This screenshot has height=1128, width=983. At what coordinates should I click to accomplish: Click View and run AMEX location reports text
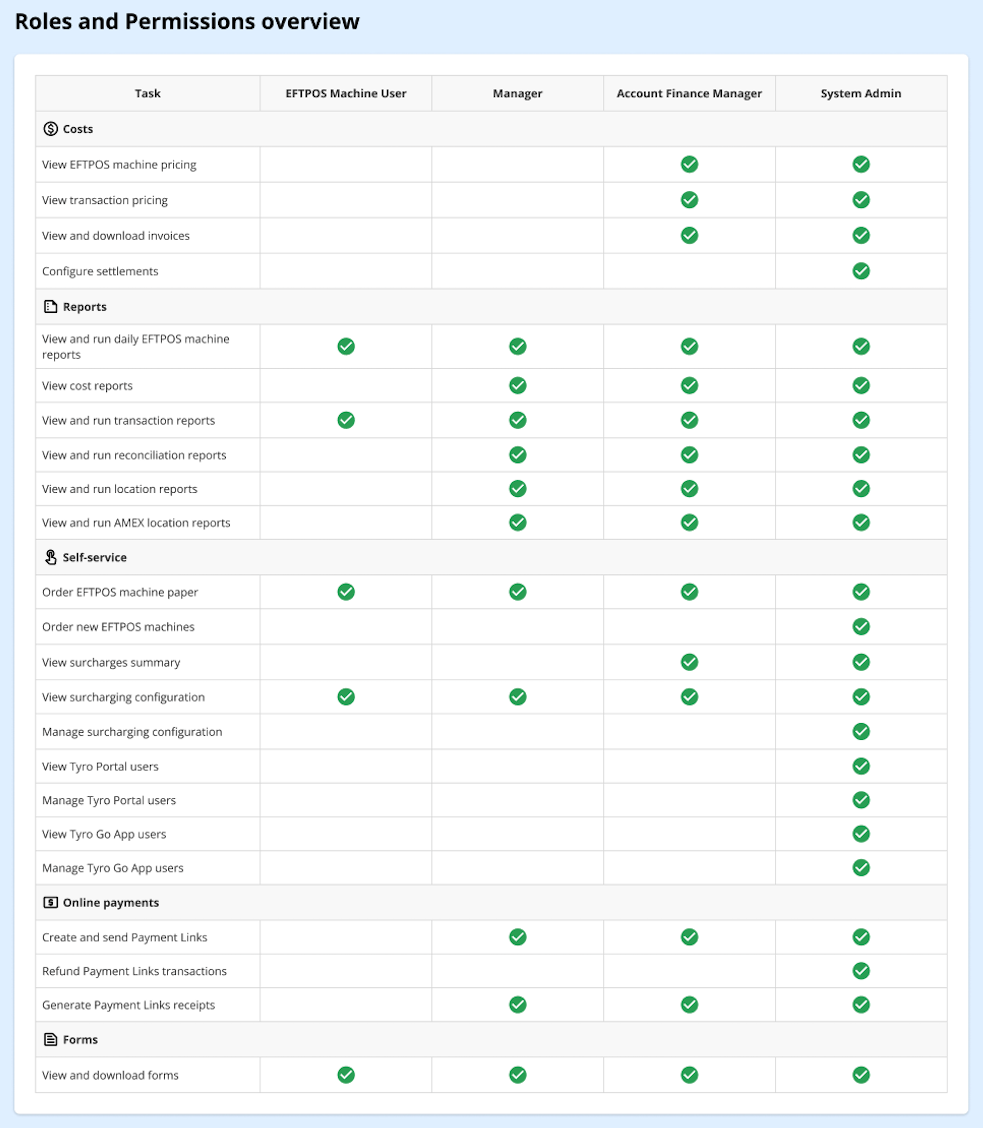coord(136,523)
